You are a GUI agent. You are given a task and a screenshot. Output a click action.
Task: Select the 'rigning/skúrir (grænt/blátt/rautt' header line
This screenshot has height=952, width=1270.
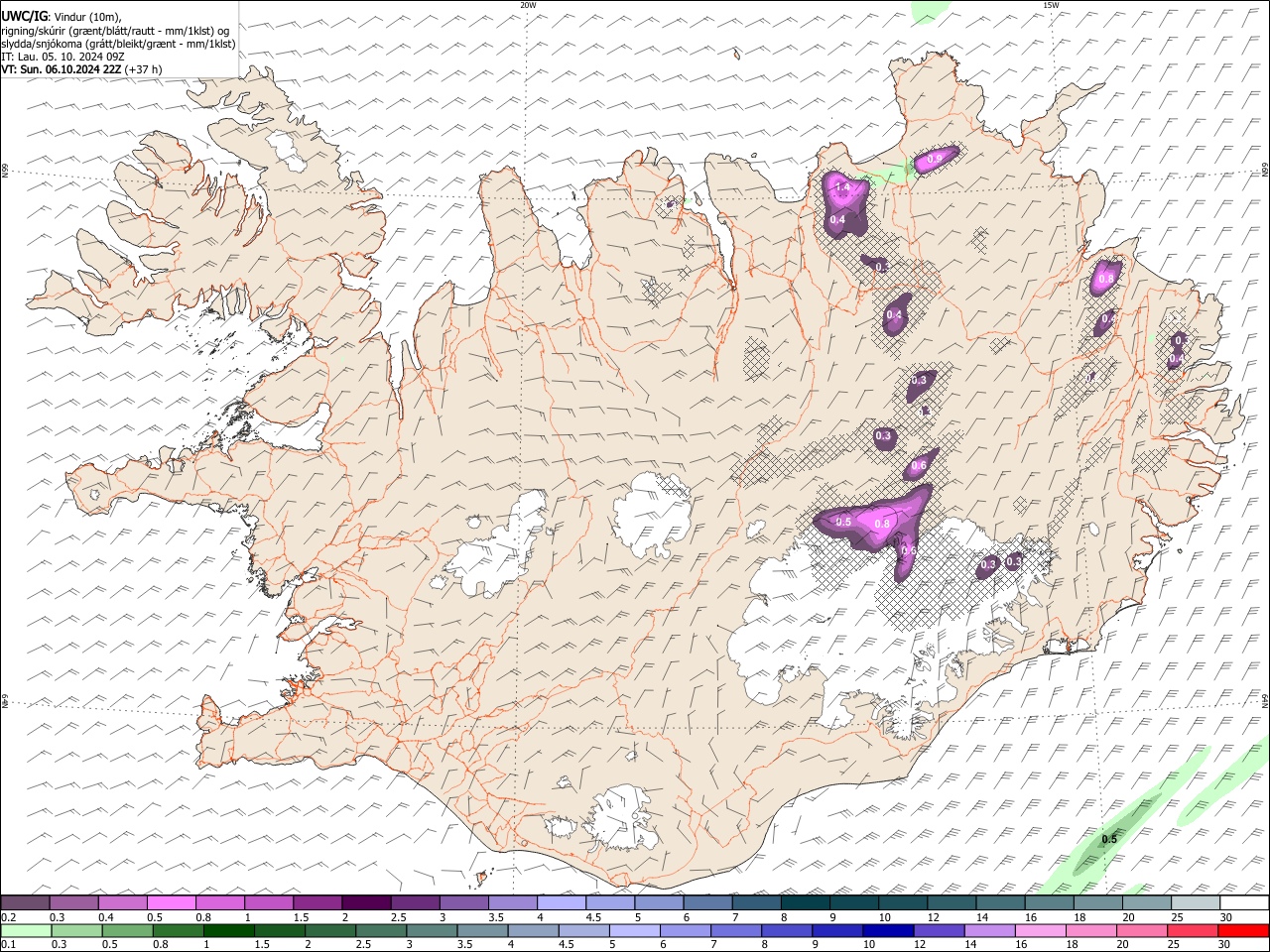click(x=115, y=30)
